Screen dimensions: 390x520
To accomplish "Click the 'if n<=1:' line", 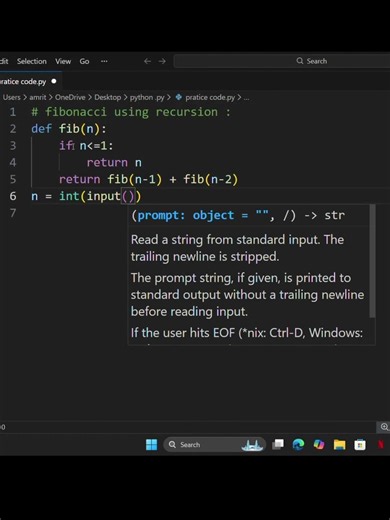I will pos(86,146).
